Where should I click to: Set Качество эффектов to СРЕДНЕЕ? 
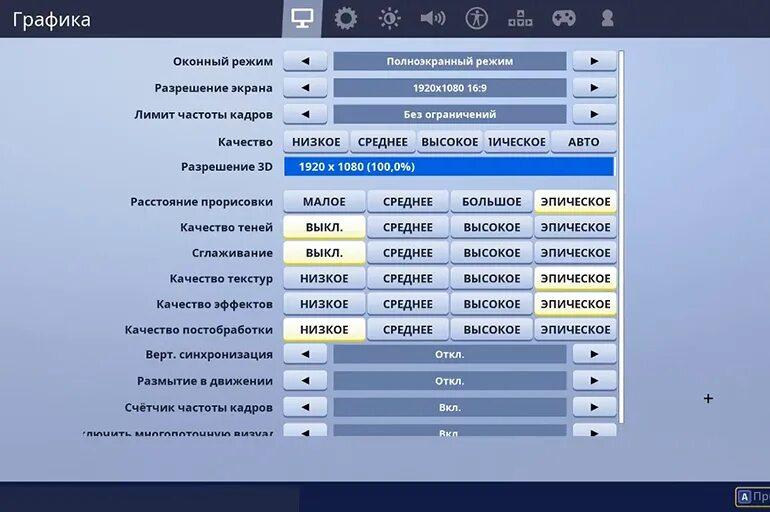click(x=408, y=304)
